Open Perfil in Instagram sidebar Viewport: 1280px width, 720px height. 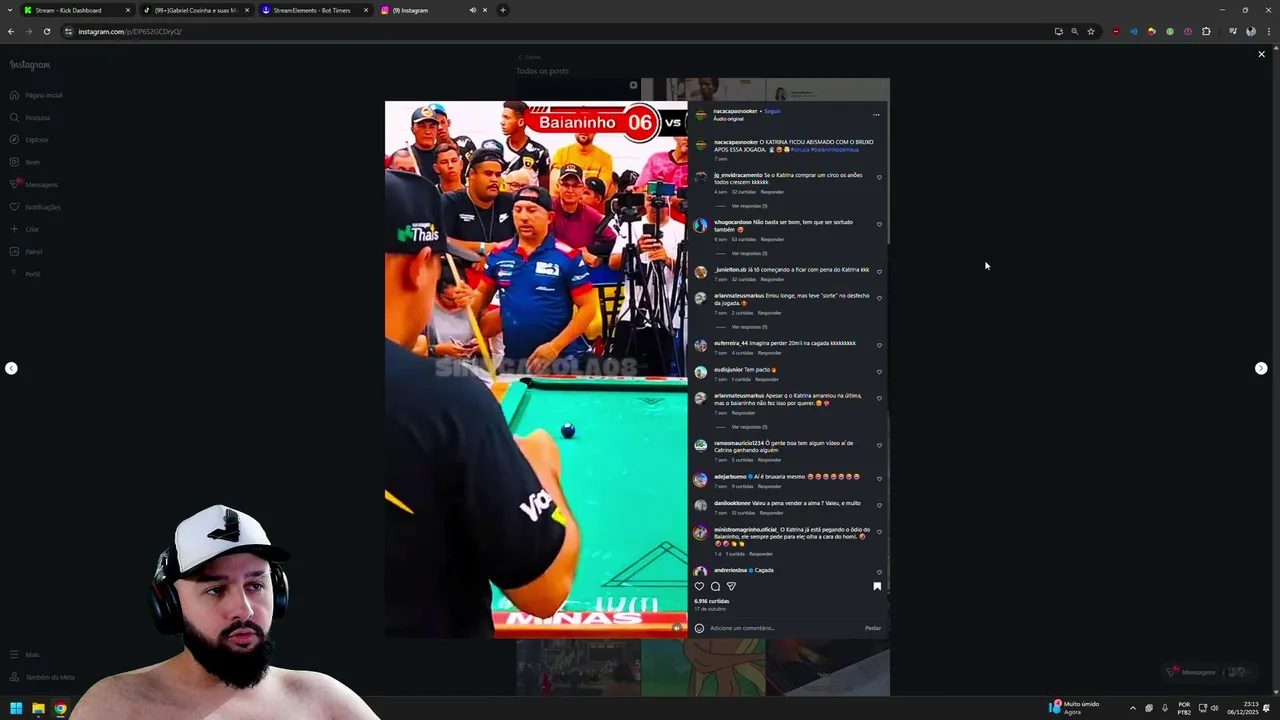pos(25,274)
